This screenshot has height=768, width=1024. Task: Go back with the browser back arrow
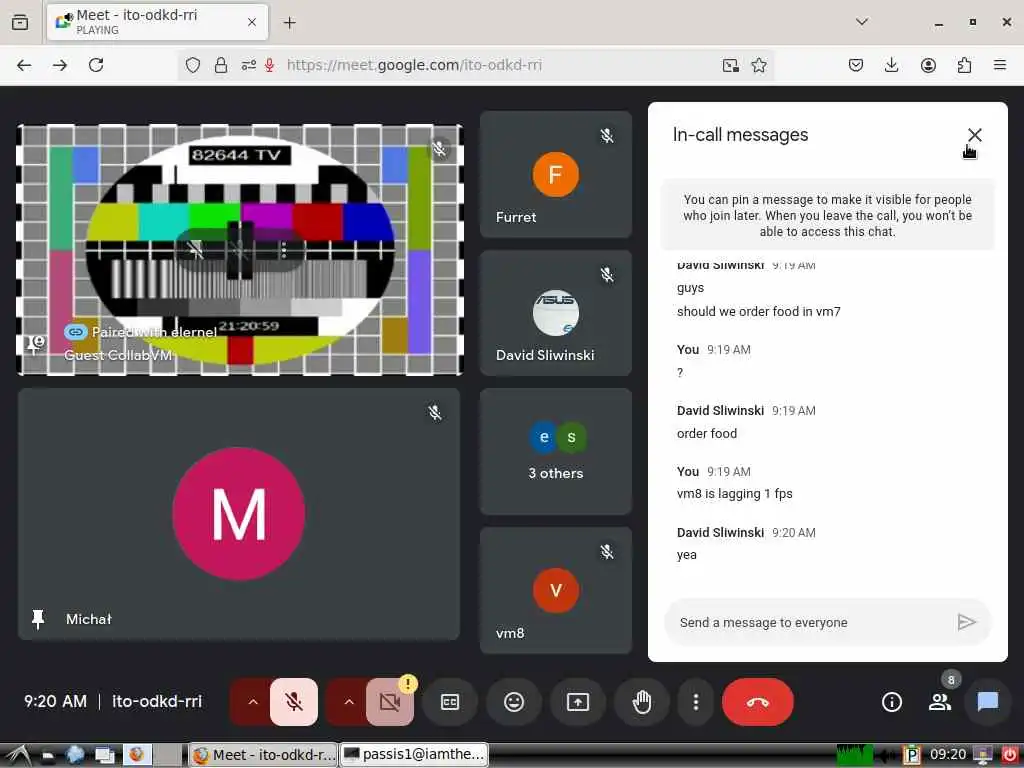click(x=24, y=65)
